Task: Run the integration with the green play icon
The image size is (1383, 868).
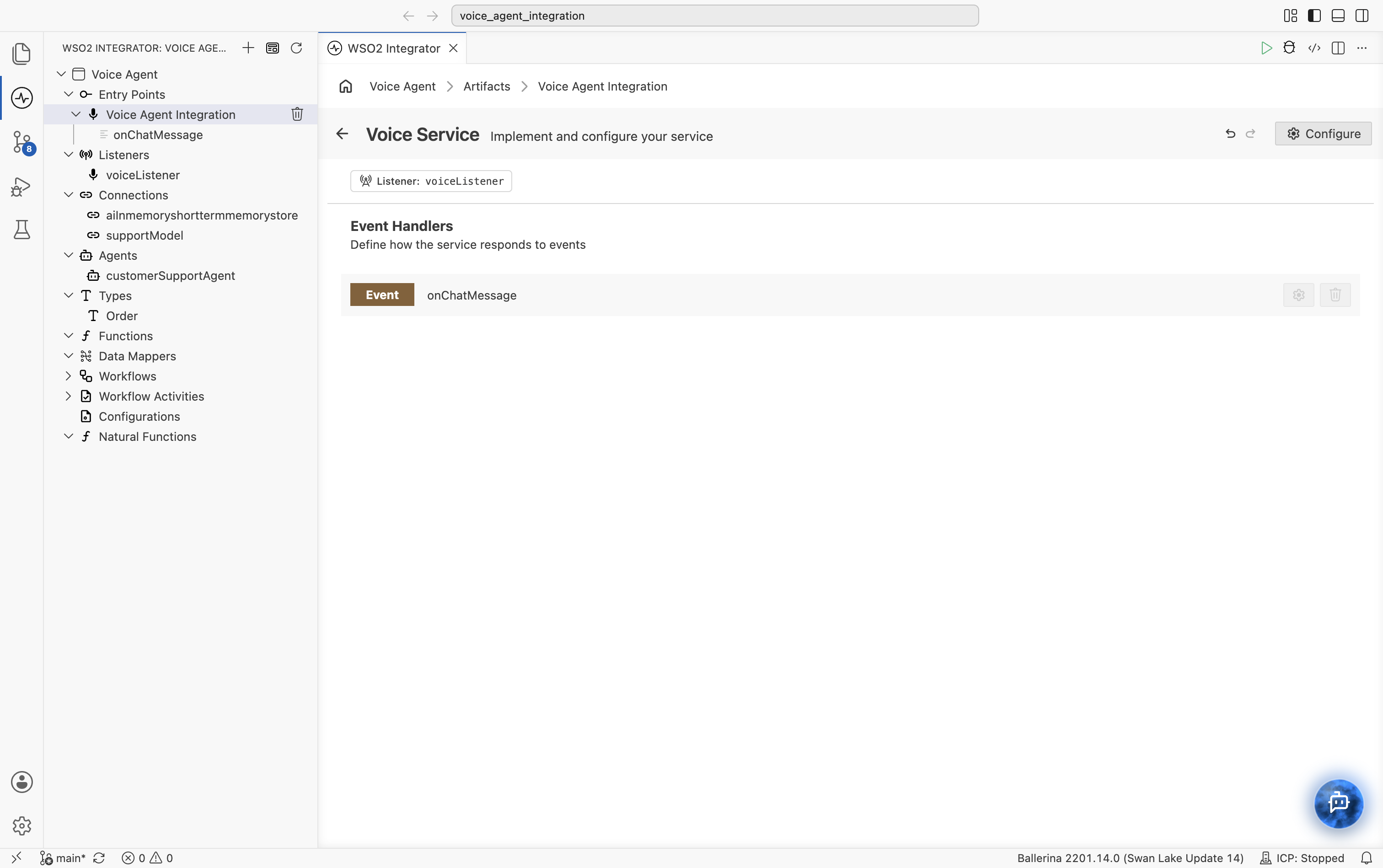Action: tap(1266, 48)
